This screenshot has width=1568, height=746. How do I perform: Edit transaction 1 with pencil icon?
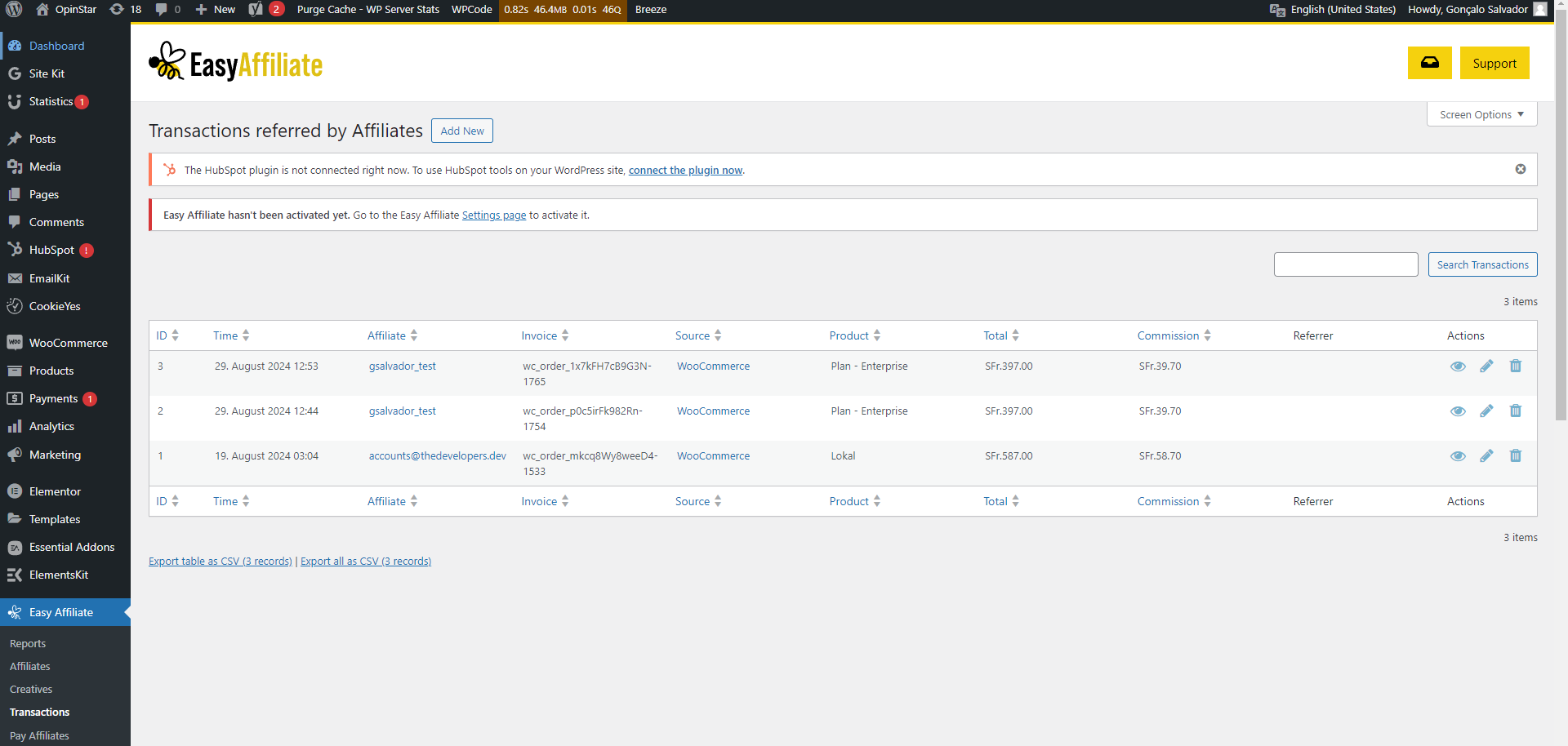(x=1486, y=456)
